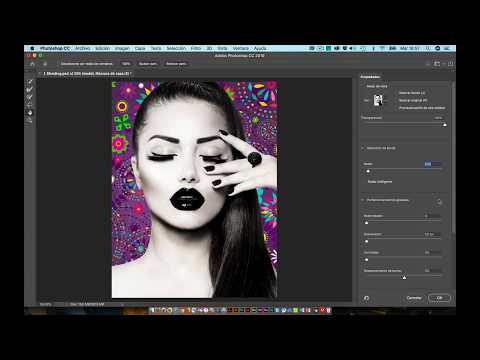Click the fill screen button
This screenshot has width=480, height=360.
(x=176, y=64)
